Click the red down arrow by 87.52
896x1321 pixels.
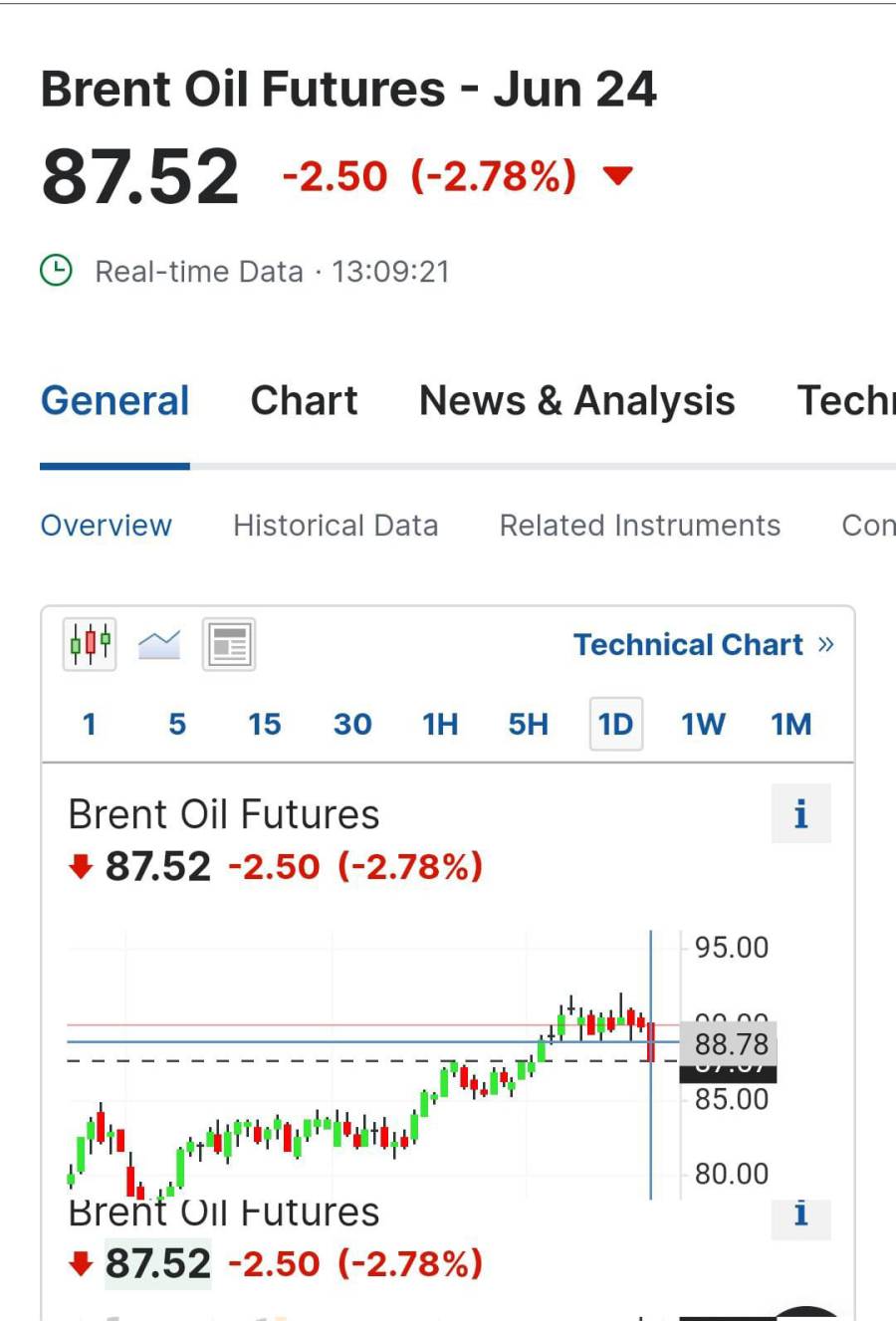[81, 867]
